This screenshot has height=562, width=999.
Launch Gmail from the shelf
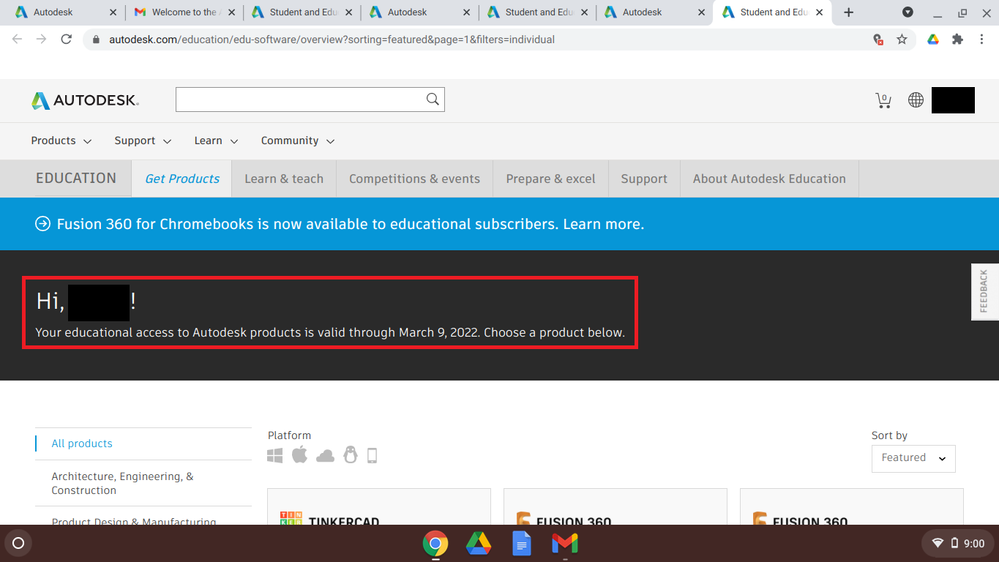564,544
